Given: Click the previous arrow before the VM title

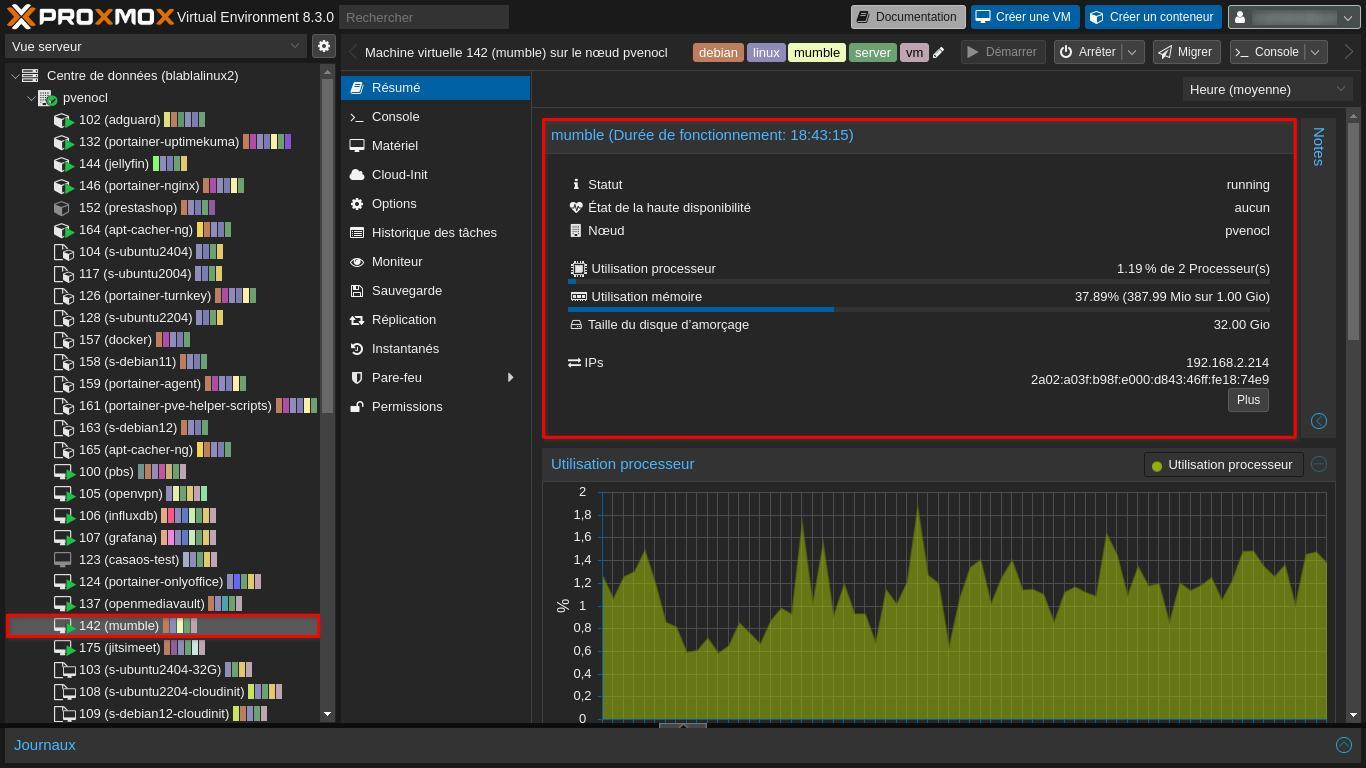Looking at the screenshot, I should tap(353, 52).
